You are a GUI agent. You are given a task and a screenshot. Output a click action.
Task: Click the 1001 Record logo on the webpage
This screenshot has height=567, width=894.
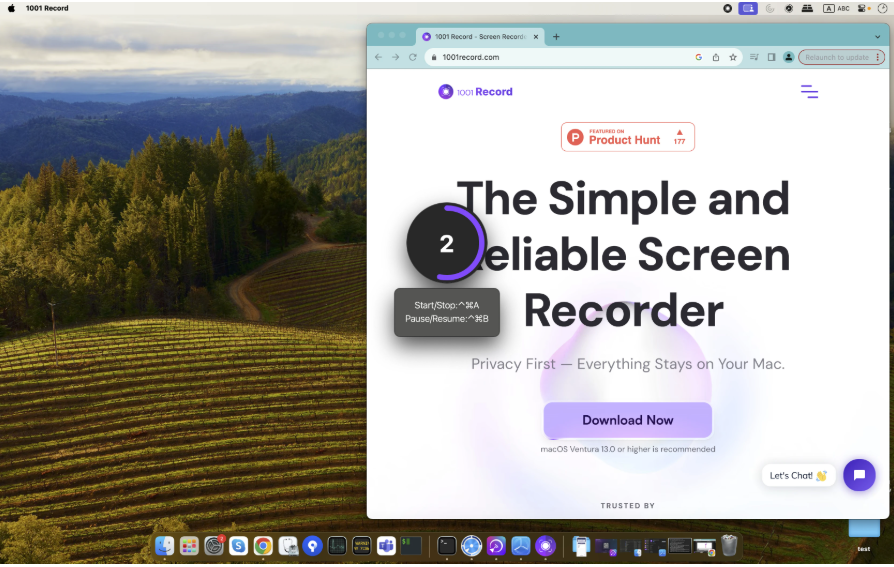(x=475, y=92)
